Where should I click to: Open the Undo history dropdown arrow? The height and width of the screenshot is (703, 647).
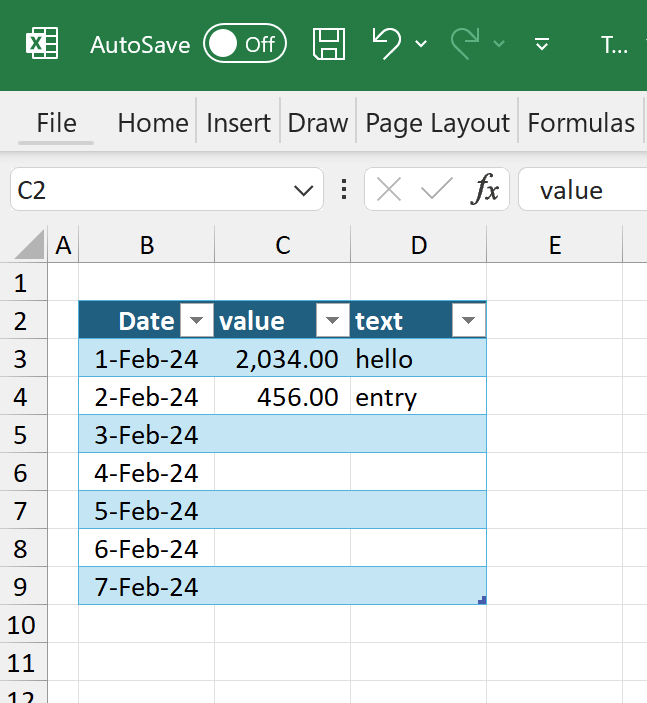point(421,44)
